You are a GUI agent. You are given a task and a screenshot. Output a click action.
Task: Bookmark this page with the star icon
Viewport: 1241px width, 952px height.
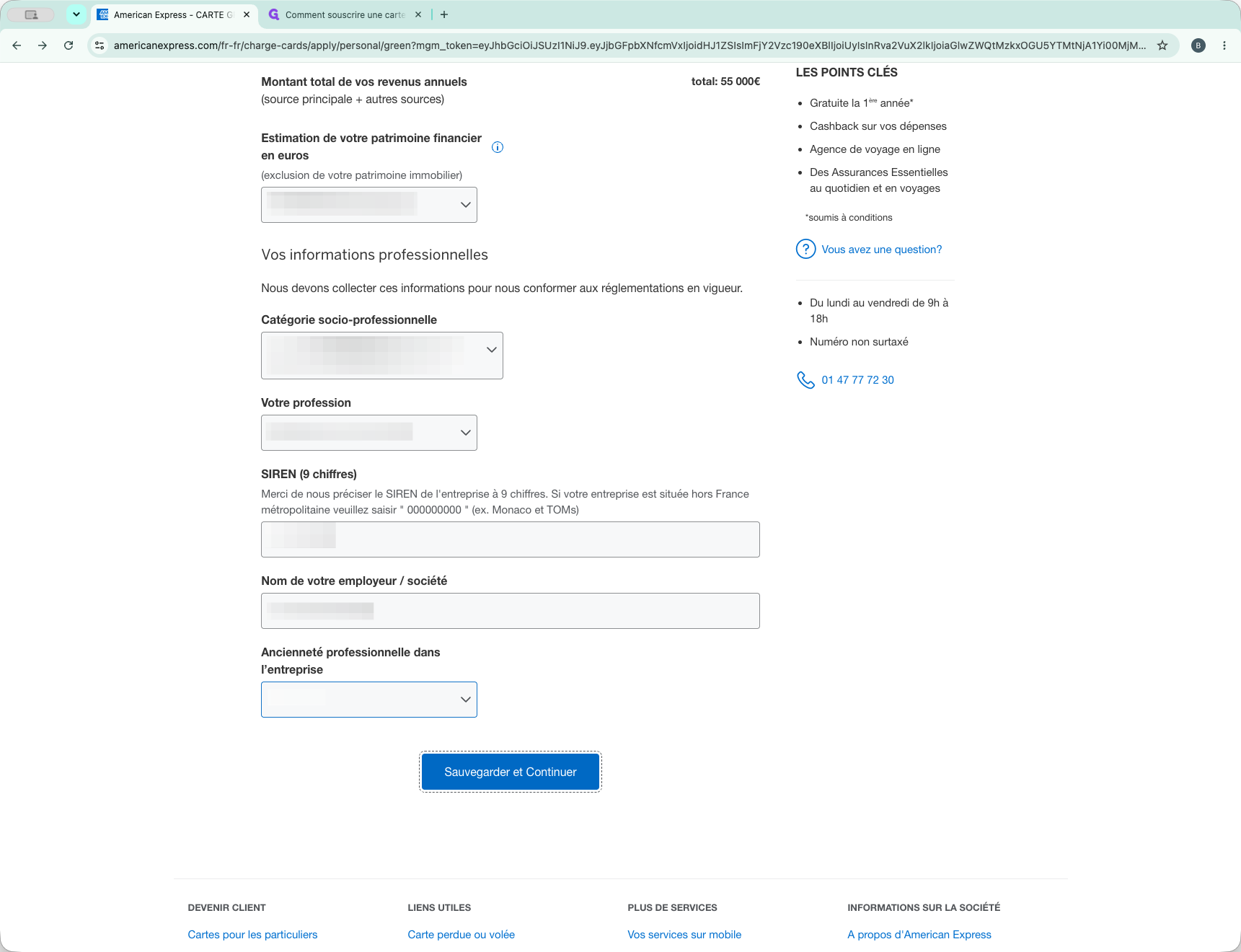point(1162,45)
